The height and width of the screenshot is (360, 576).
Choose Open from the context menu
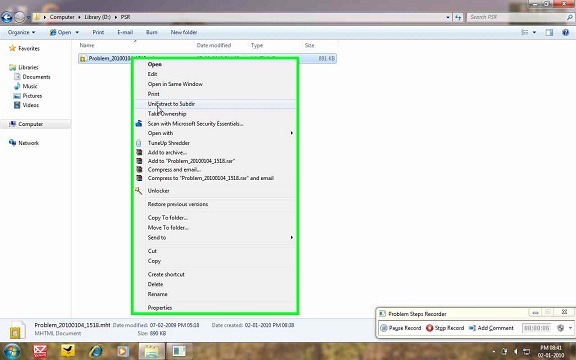click(155, 64)
